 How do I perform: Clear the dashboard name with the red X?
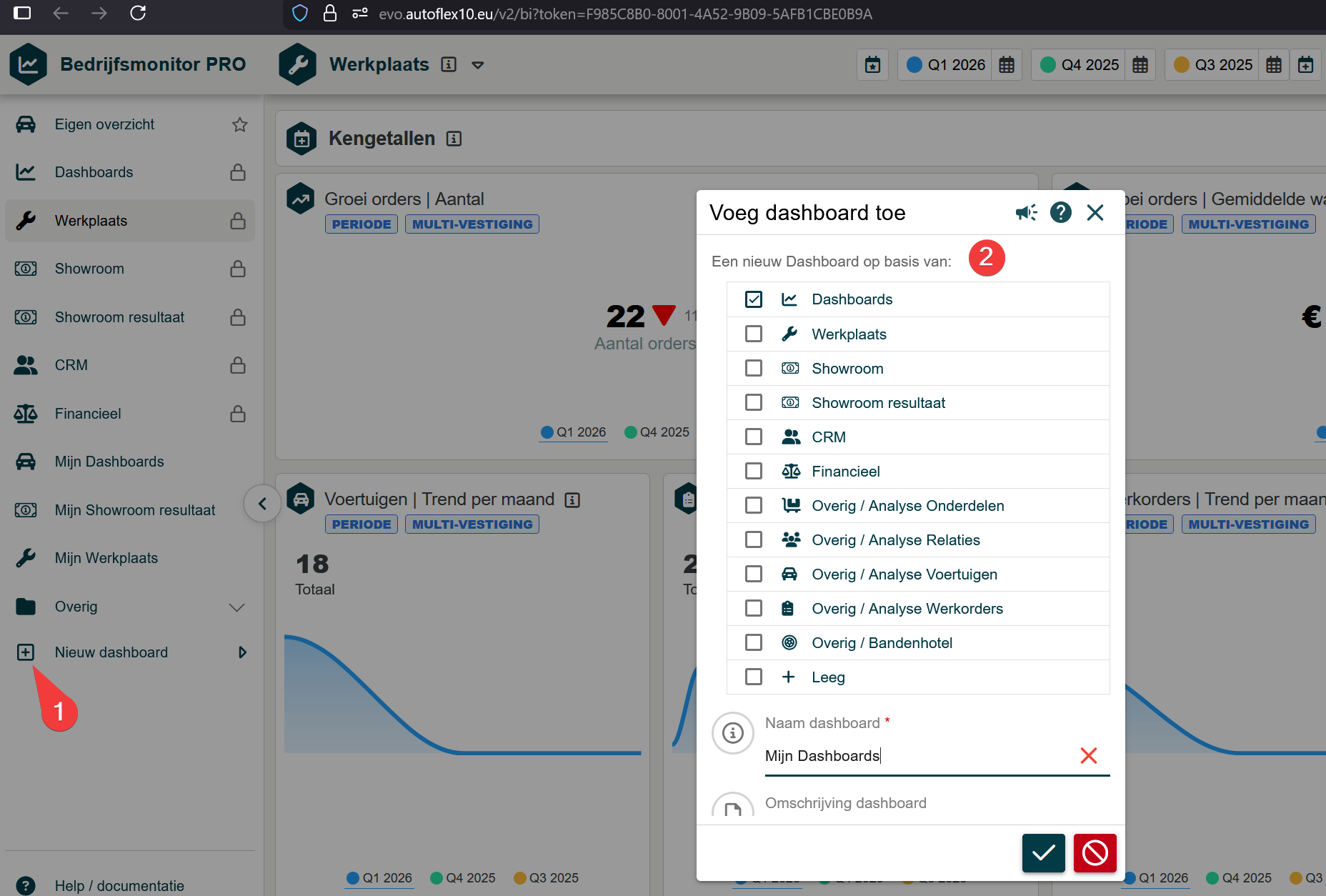coord(1088,755)
